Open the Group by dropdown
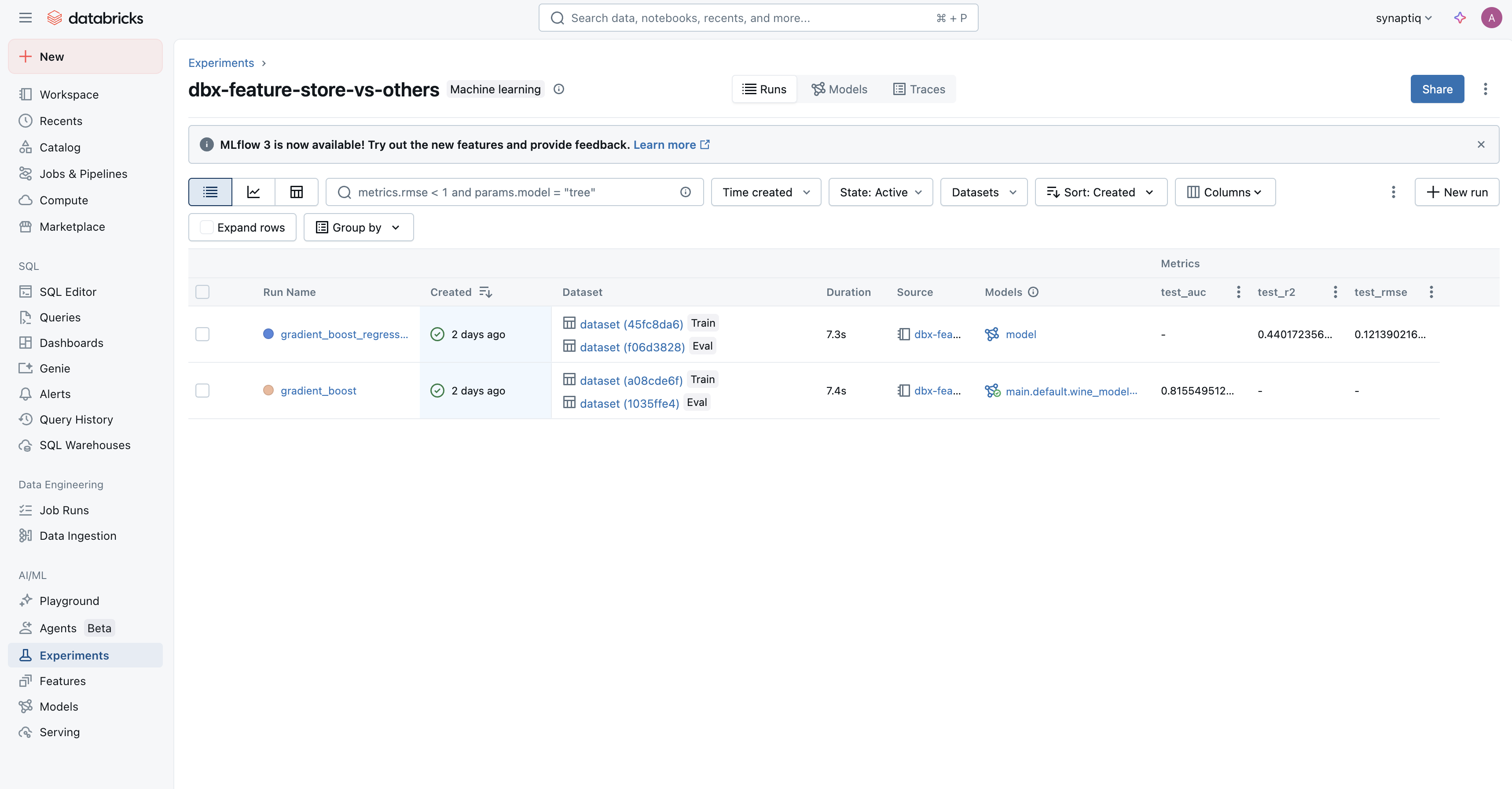The width and height of the screenshot is (1512, 789). [x=358, y=227]
